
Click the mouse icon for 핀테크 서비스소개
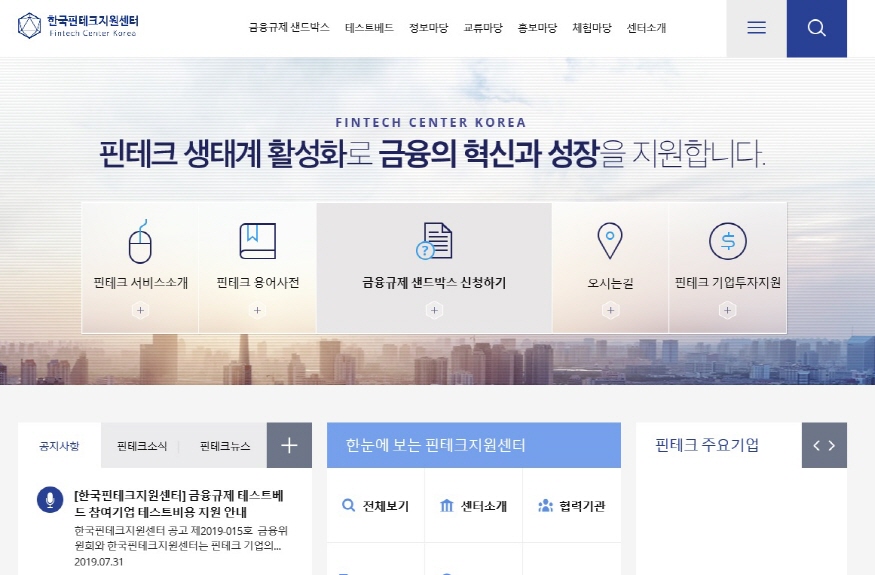tap(140, 241)
